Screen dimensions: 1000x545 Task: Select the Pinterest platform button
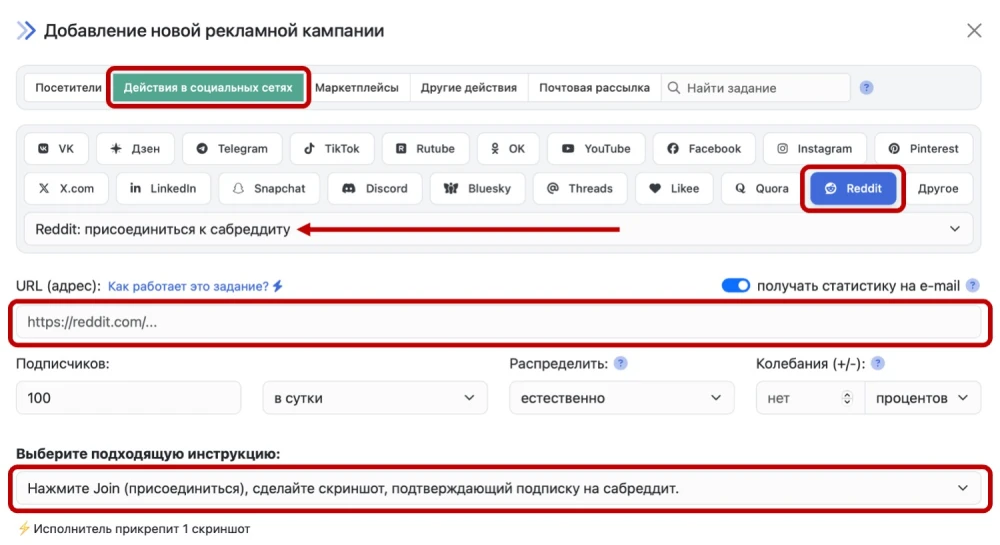923,149
